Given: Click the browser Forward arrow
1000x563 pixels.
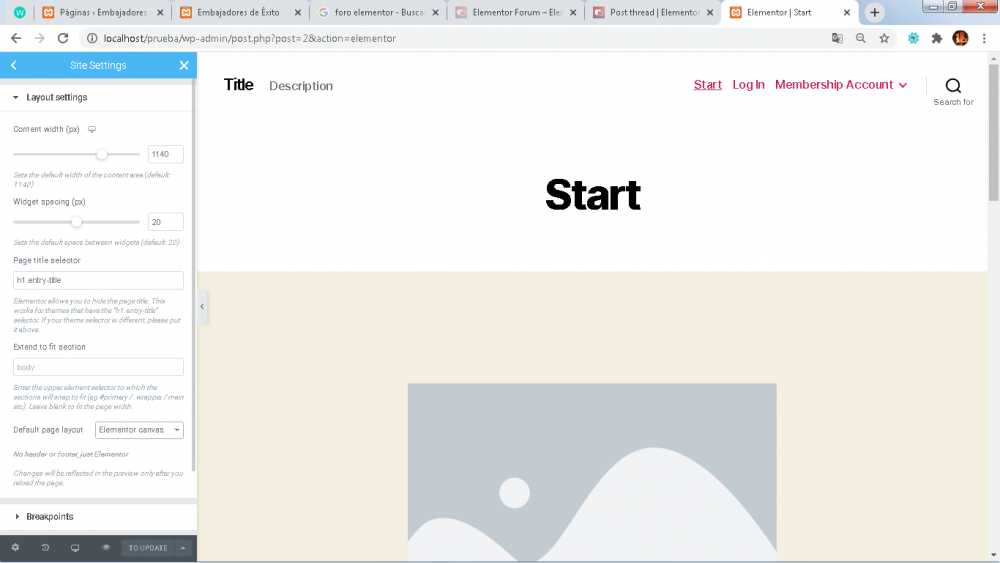Looking at the screenshot, I should tap(40, 38).
